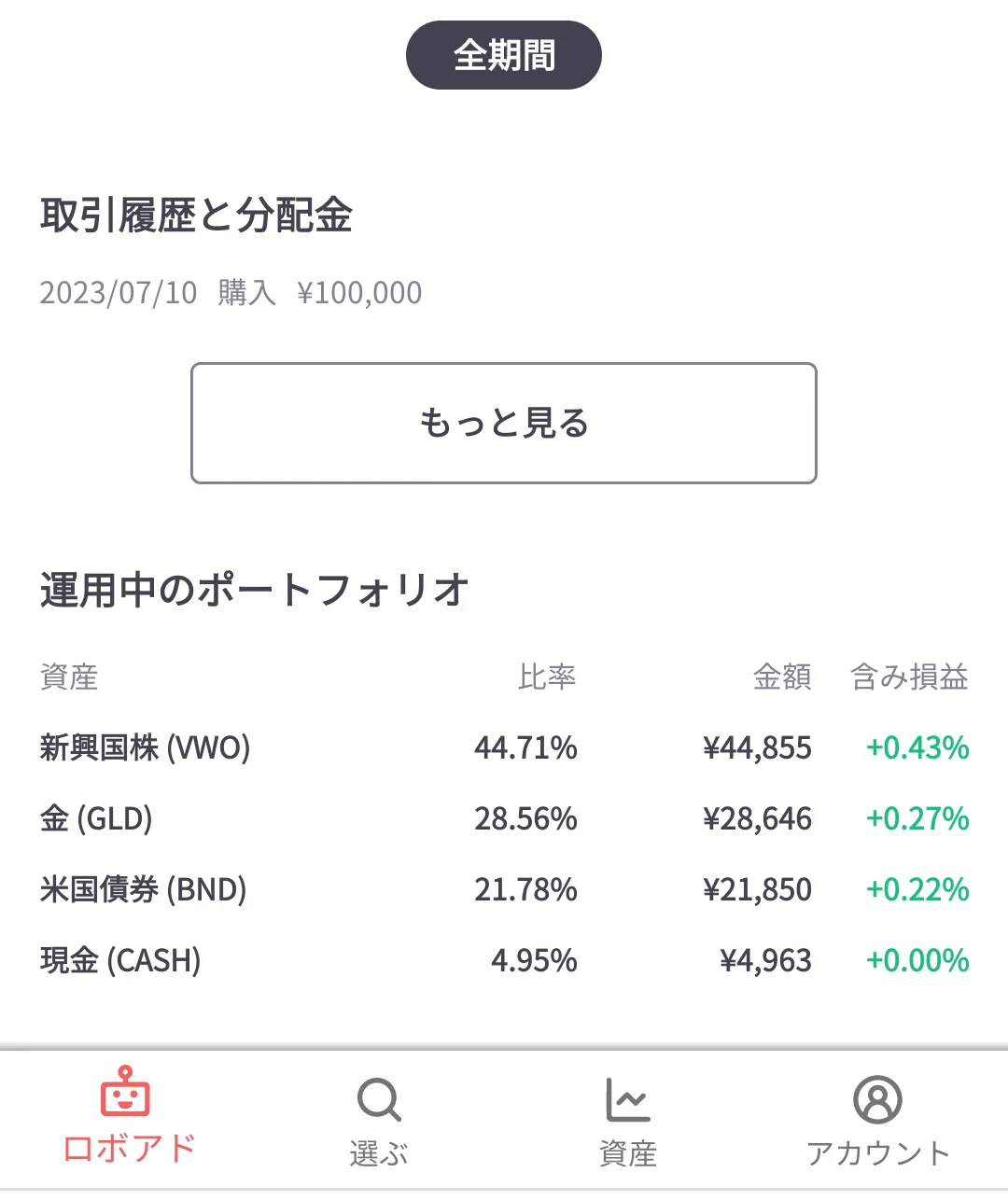Tap the chart icon for assets
The height and width of the screenshot is (1200, 1008).
(627, 1099)
